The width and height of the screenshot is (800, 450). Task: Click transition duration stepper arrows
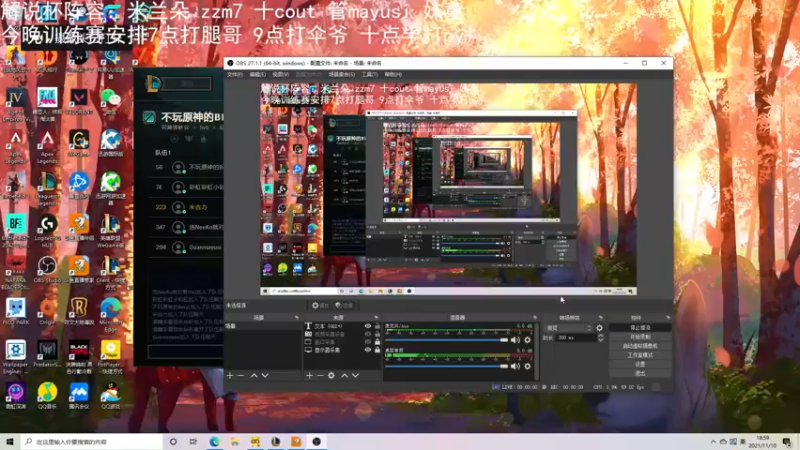pyautogui.click(x=601, y=338)
